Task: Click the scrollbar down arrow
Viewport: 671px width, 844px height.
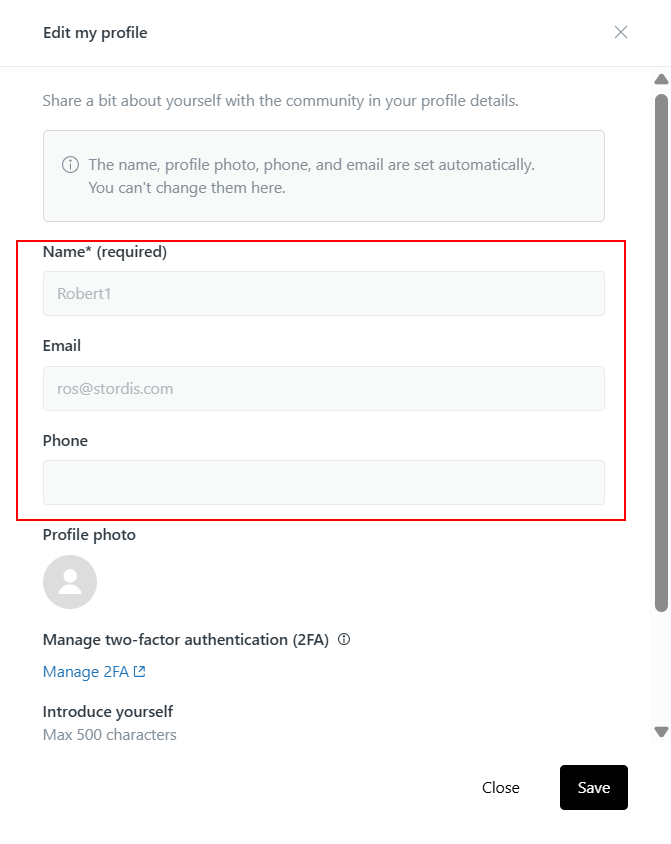Action: point(661,732)
